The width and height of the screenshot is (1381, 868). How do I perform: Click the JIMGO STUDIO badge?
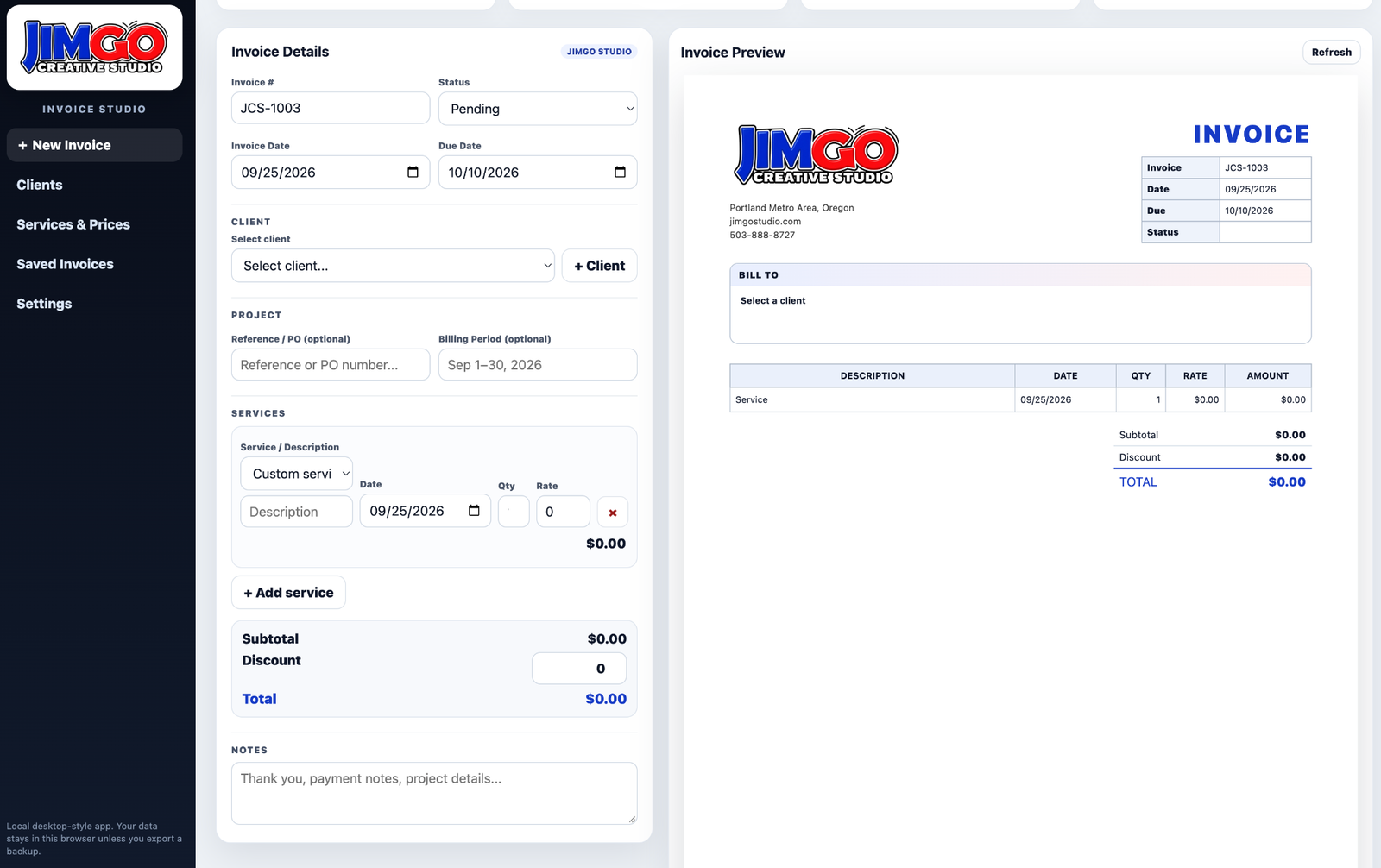pos(599,52)
